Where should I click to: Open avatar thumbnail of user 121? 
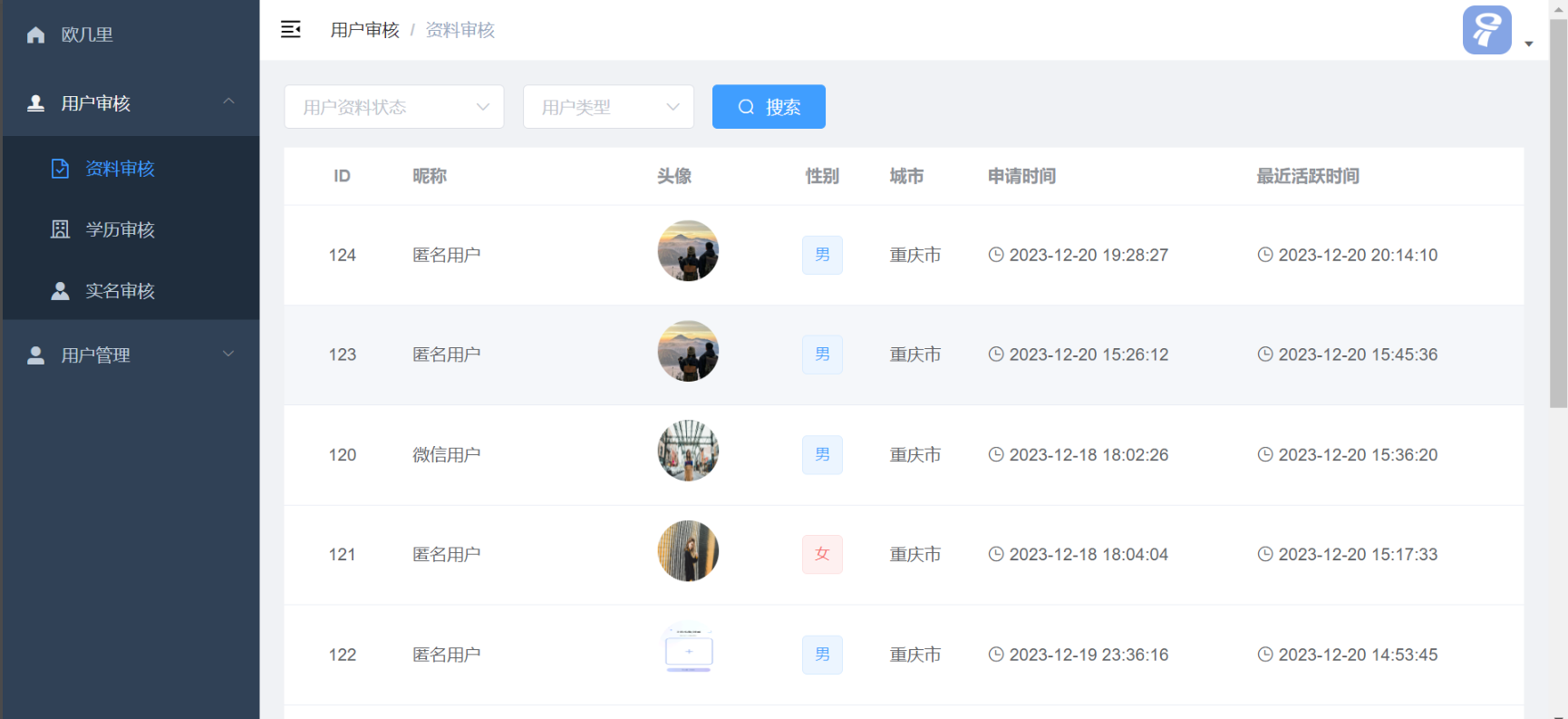[688, 550]
